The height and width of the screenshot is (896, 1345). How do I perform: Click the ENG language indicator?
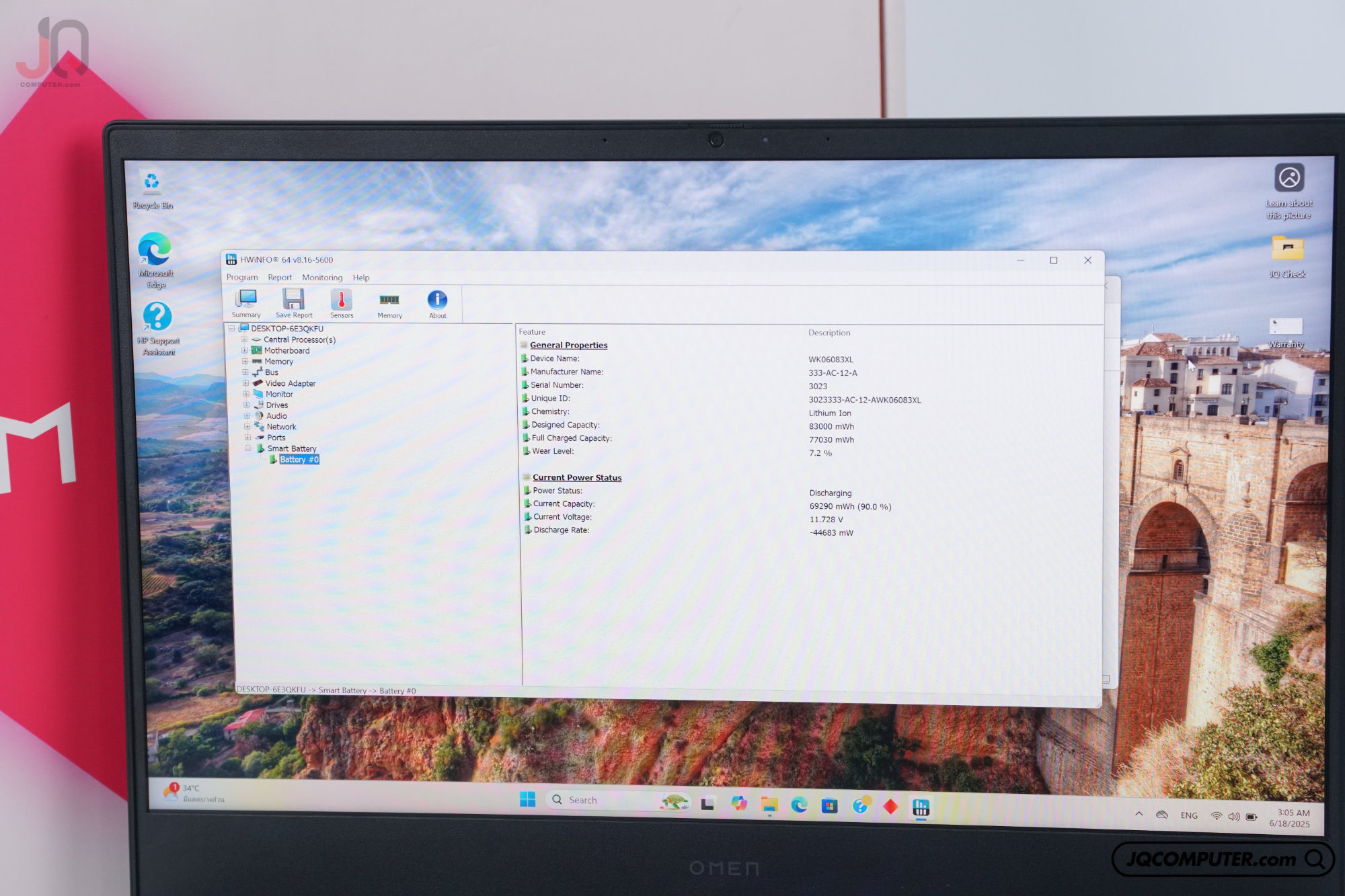click(1188, 815)
